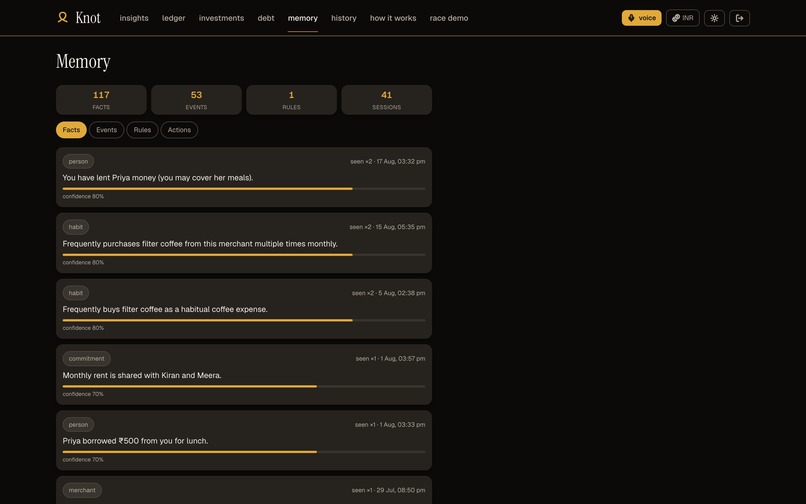Click the Knot logo icon

pyautogui.click(x=63, y=17)
